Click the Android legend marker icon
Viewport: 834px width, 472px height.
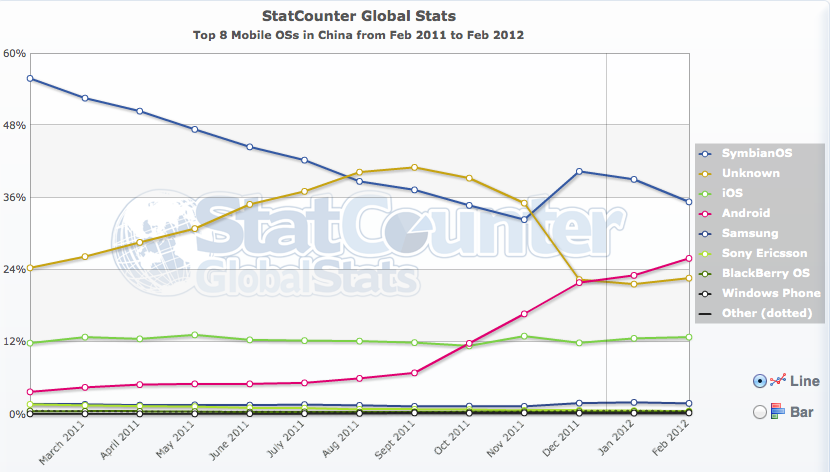point(706,213)
